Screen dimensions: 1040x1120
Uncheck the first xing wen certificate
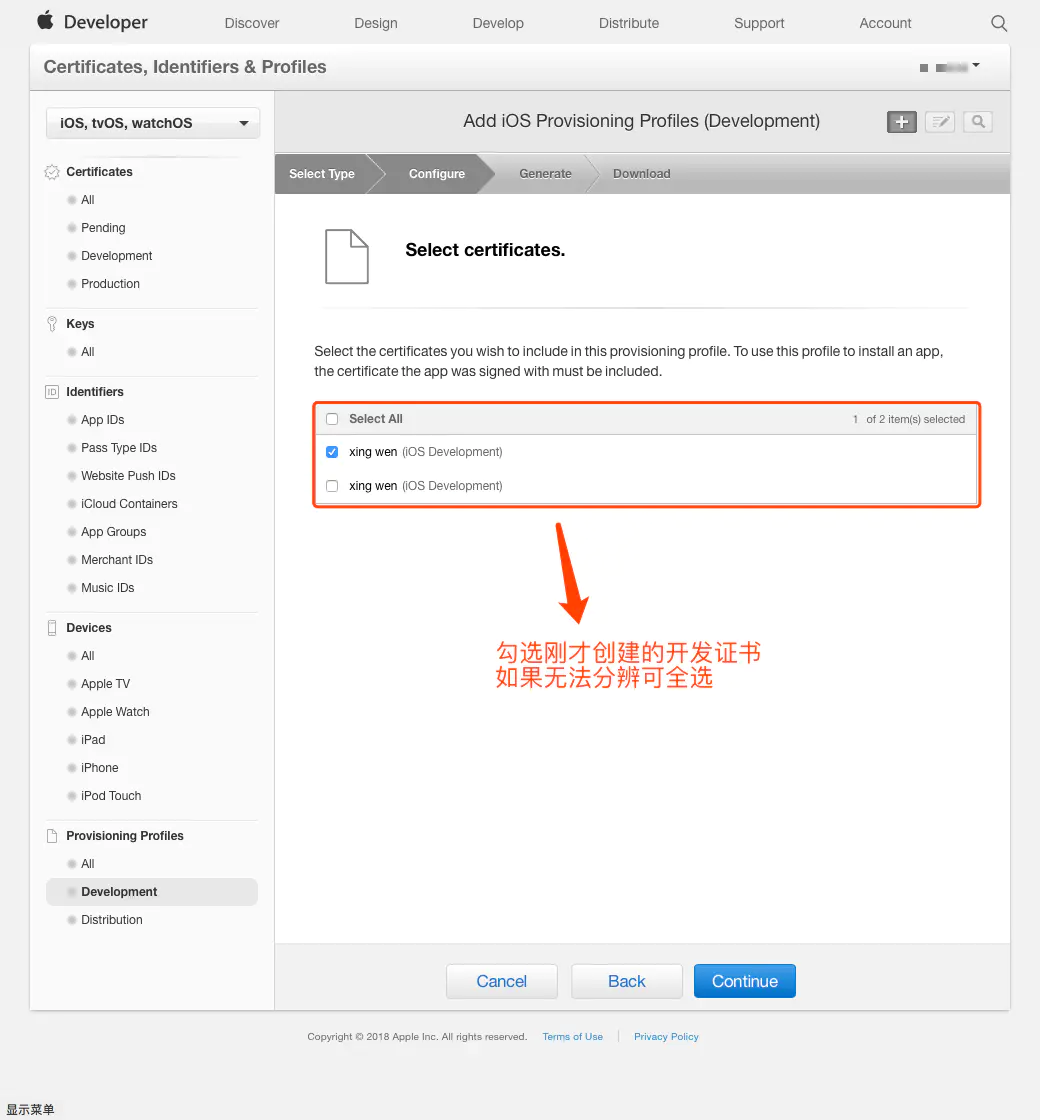(x=332, y=452)
